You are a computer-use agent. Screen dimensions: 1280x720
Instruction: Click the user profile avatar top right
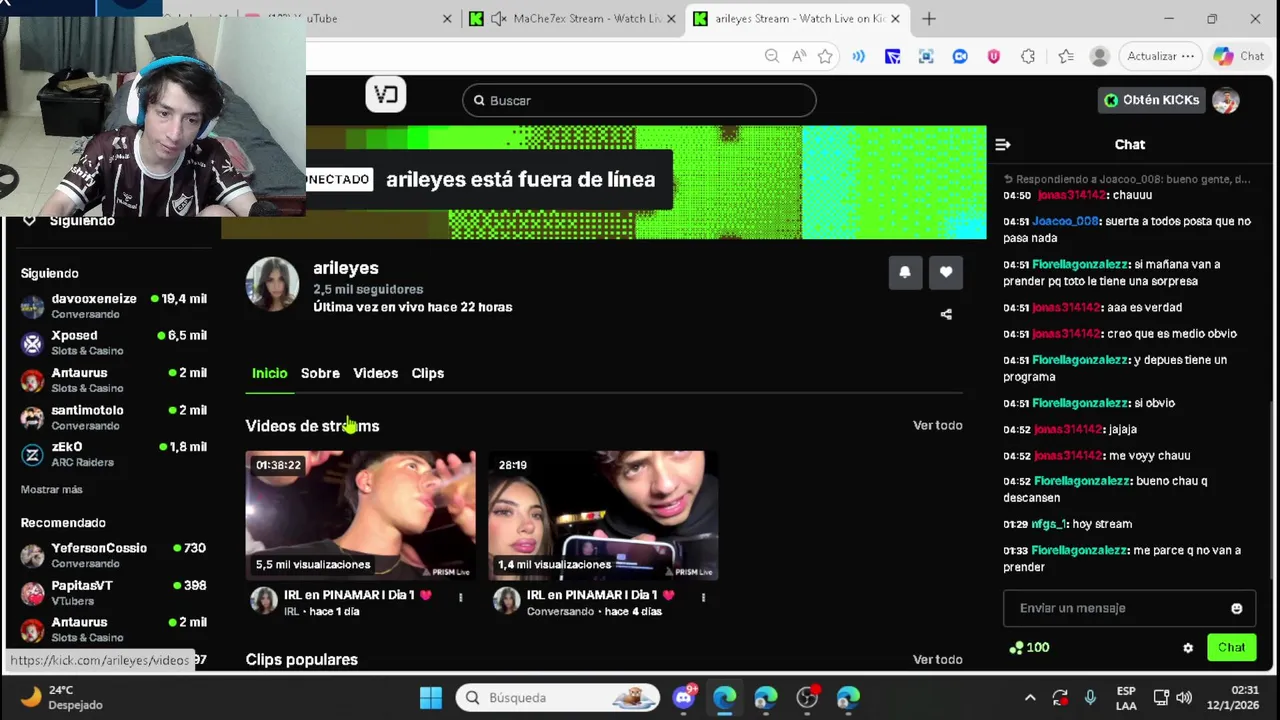point(1226,100)
